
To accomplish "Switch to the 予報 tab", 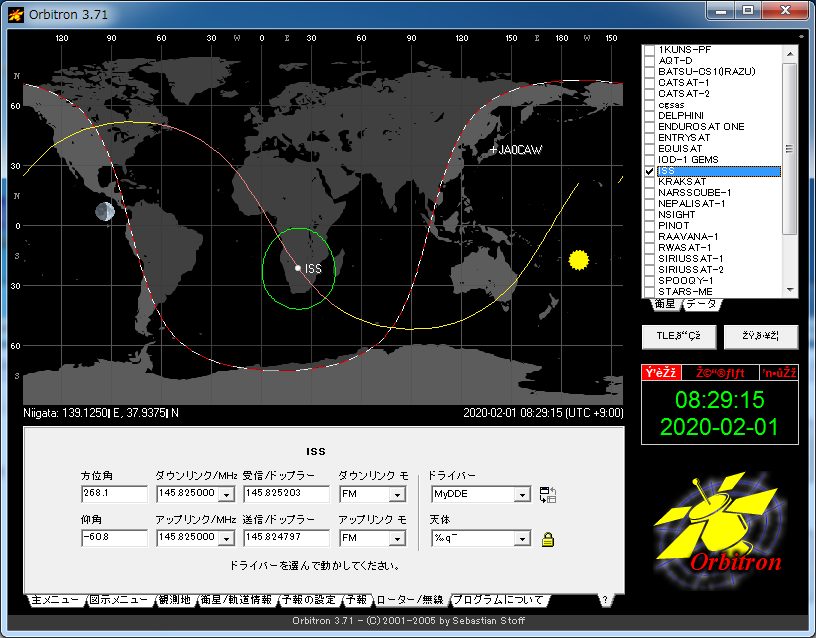I will (356, 600).
